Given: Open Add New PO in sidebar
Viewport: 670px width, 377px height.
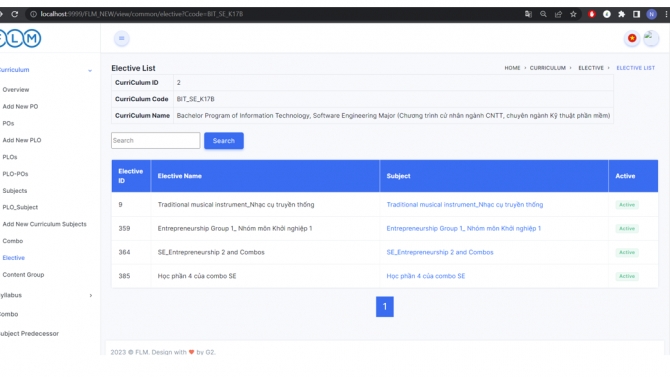Looking at the screenshot, I should 20,106.
